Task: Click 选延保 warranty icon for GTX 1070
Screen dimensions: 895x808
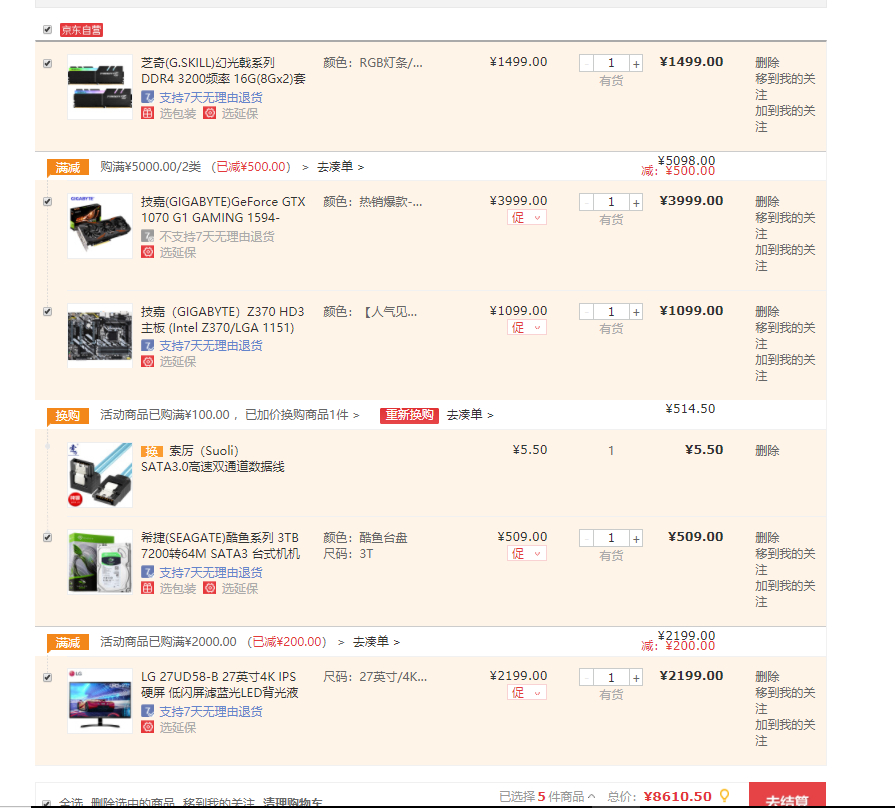Action: tap(147, 252)
